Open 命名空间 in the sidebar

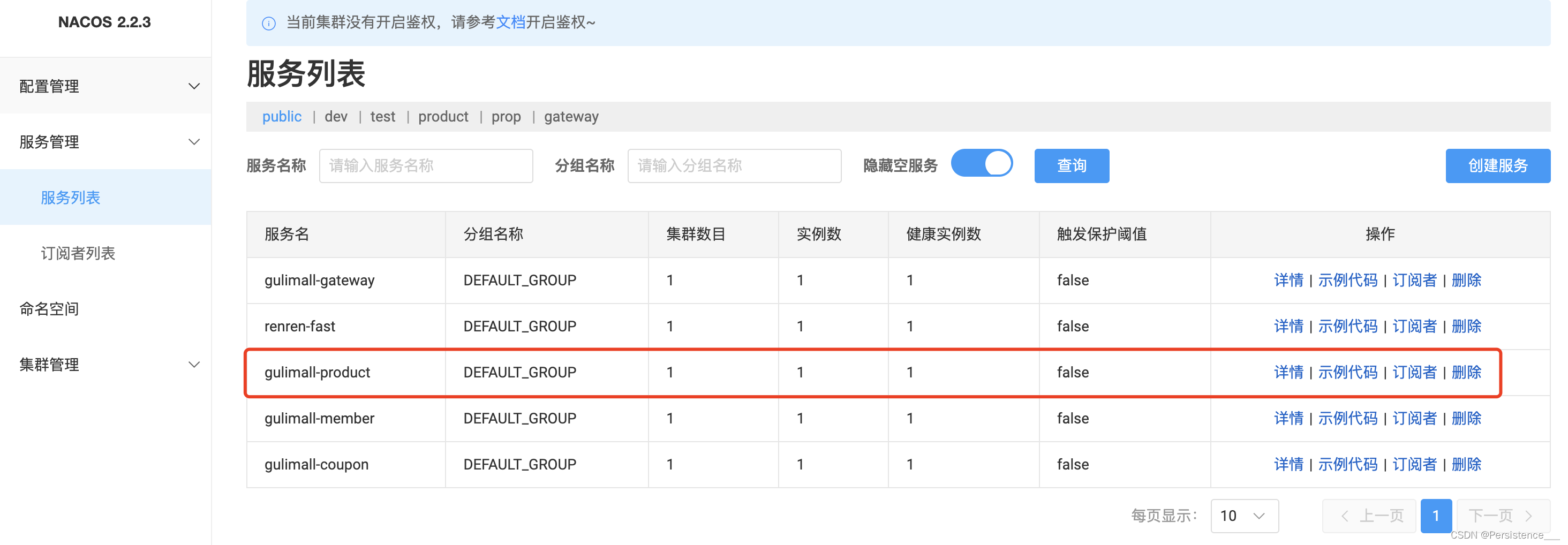(x=49, y=309)
